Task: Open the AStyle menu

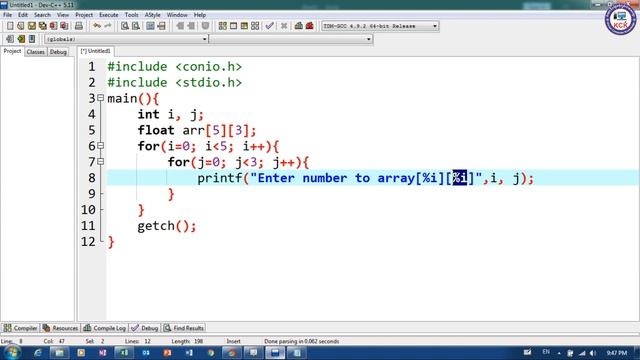Action: pyautogui.click(x=152, y=15)
